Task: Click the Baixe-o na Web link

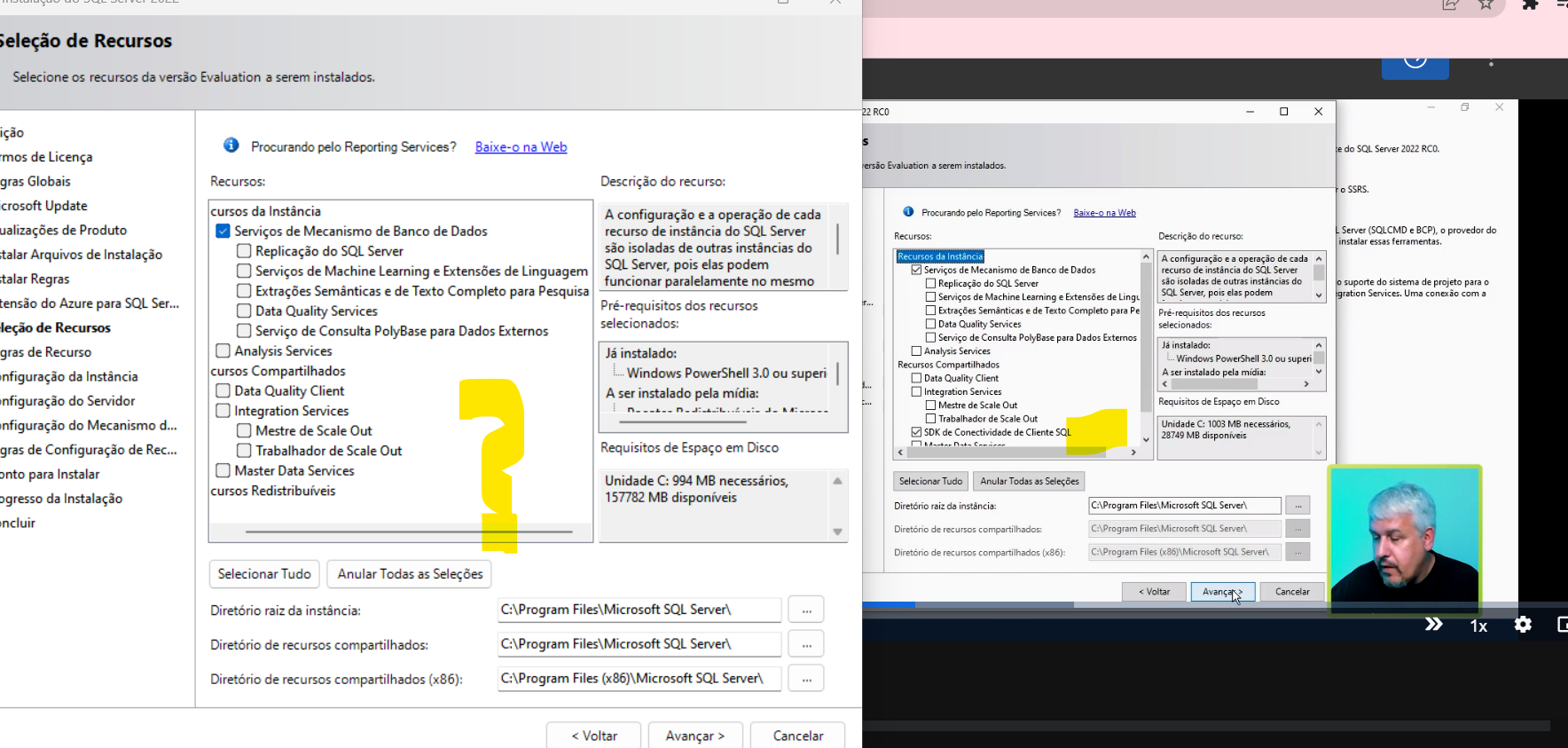Action: (x=521, y=147)
